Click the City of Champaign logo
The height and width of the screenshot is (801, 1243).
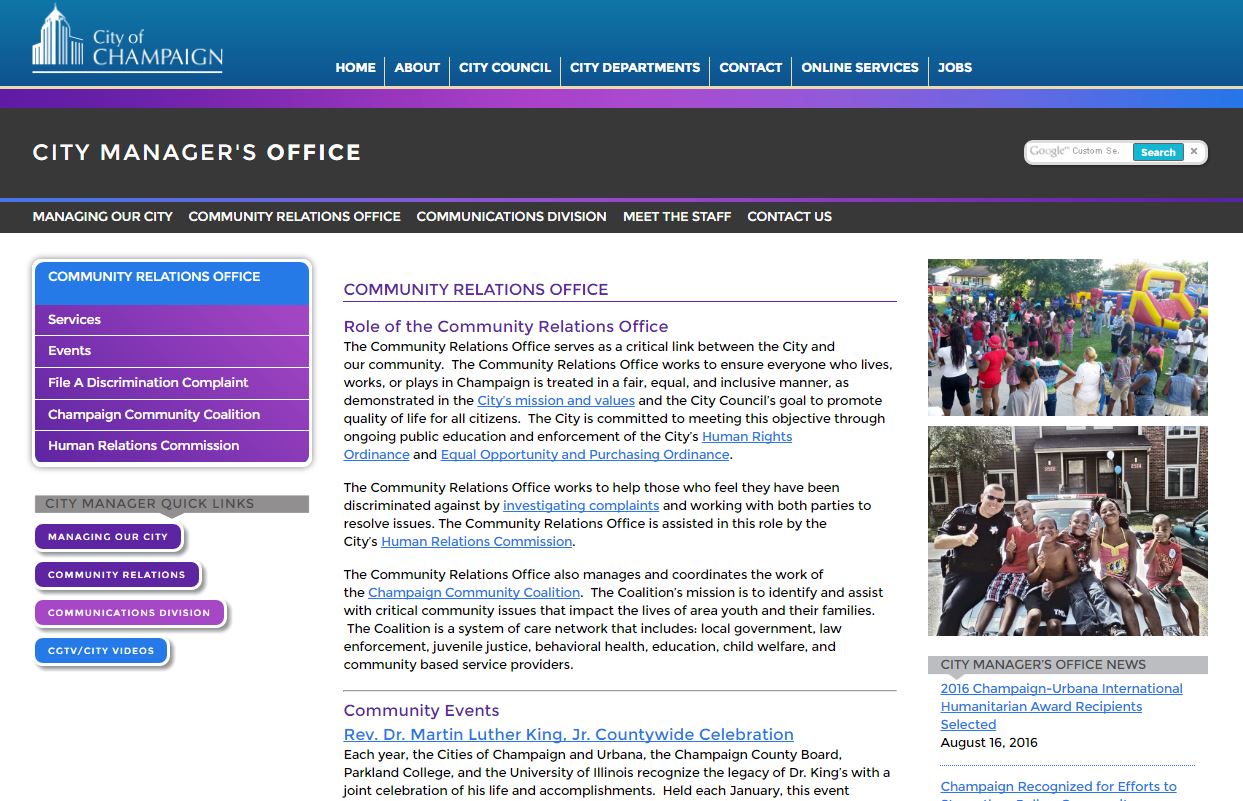[x=127, y=40]
